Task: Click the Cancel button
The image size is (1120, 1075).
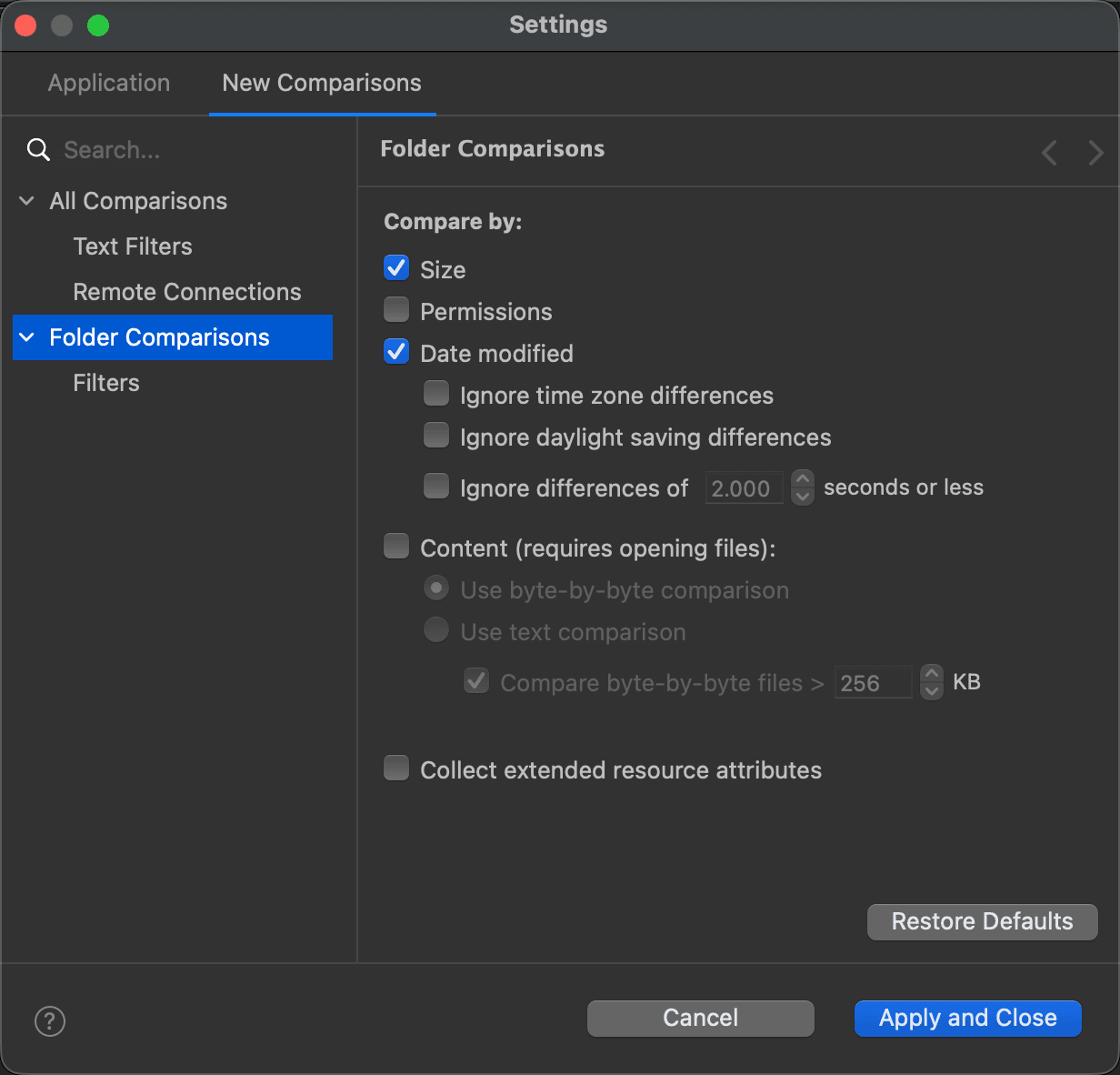Action: (x=701, y=1019)
